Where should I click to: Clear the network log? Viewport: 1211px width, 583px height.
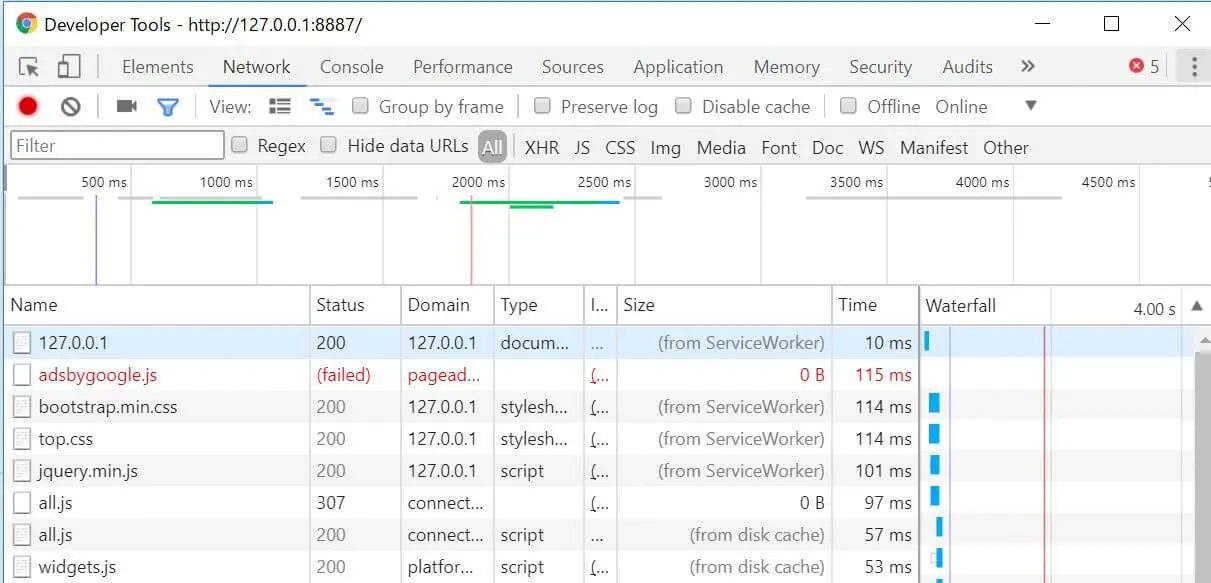70,106
